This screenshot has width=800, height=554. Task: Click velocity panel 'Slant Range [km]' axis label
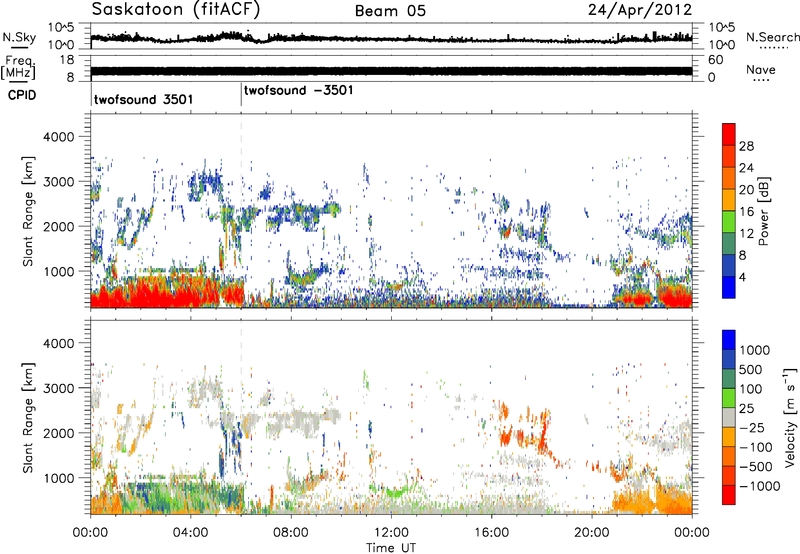pos(28,417)
